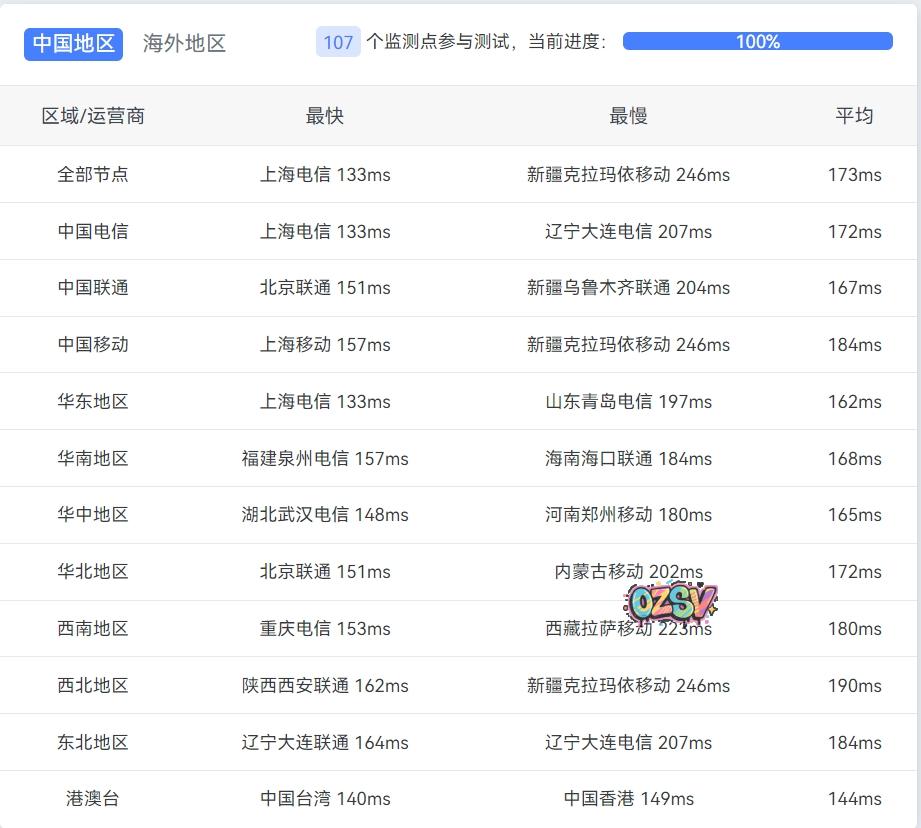Click the 最慢 column header
921x828 pixels.
(x=628, y=116)
